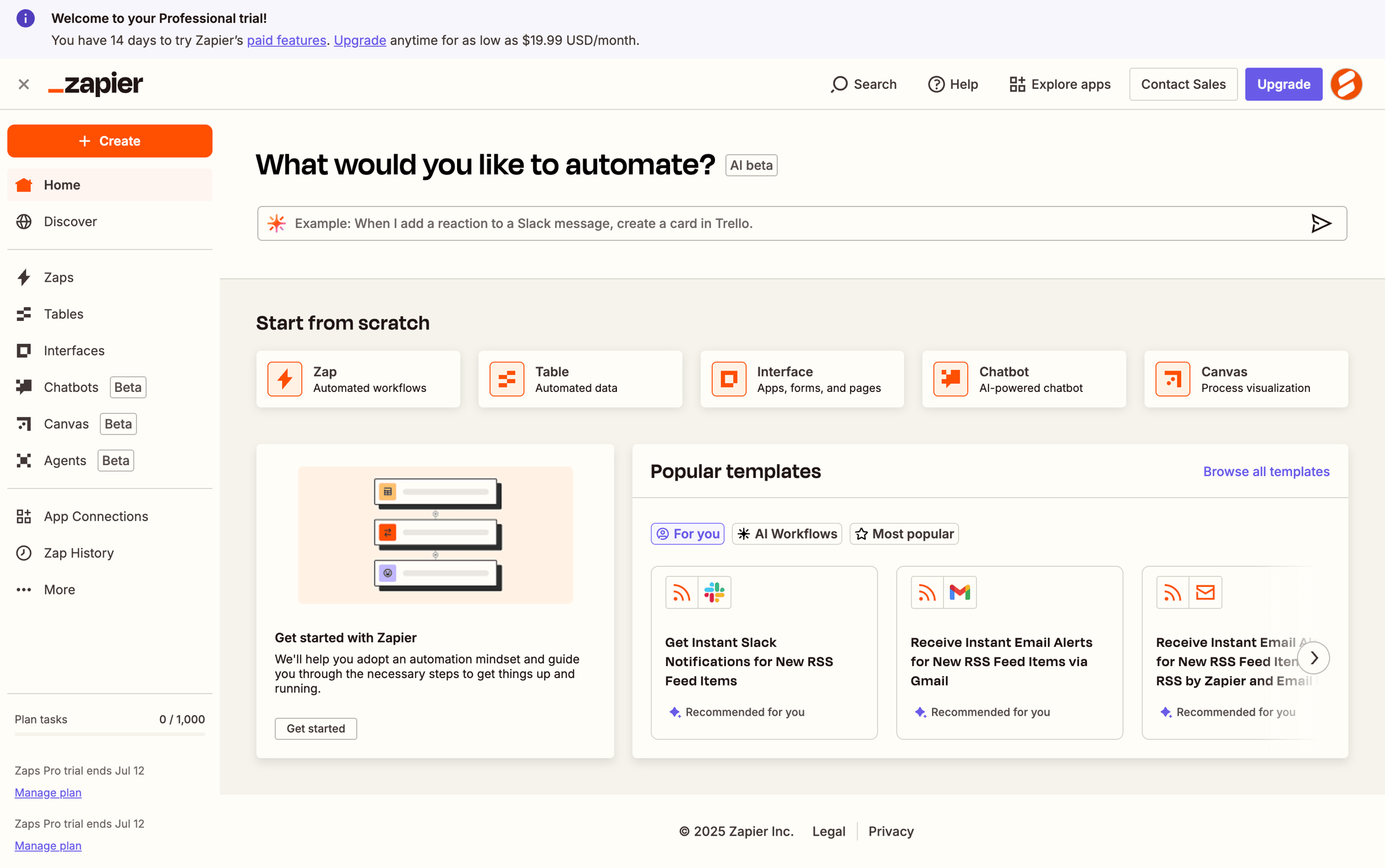1385x868 pixels.
Task: Click the Chatbot card icon
Action: [x=950, y=379]
